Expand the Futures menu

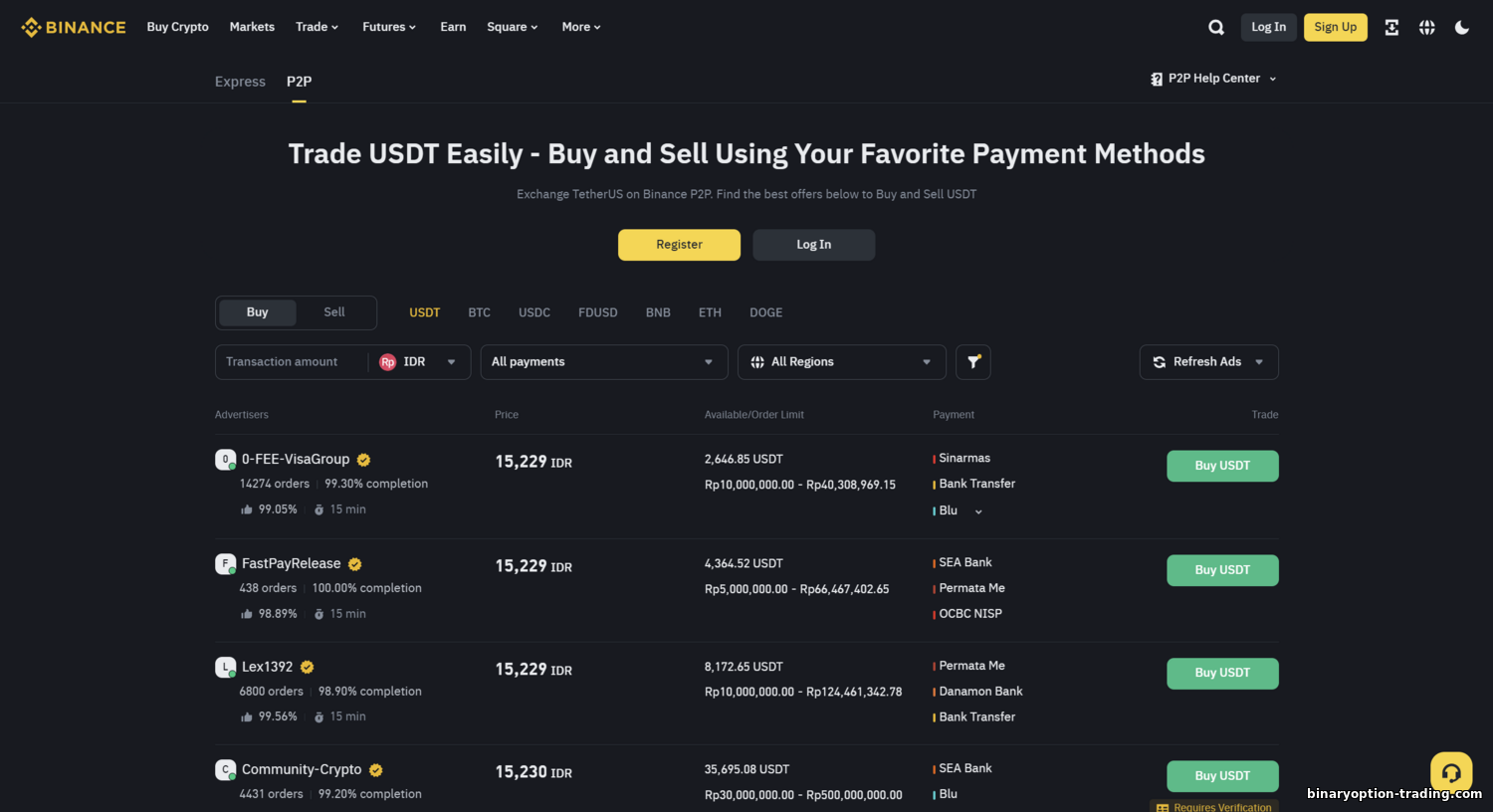coord(389,27)
